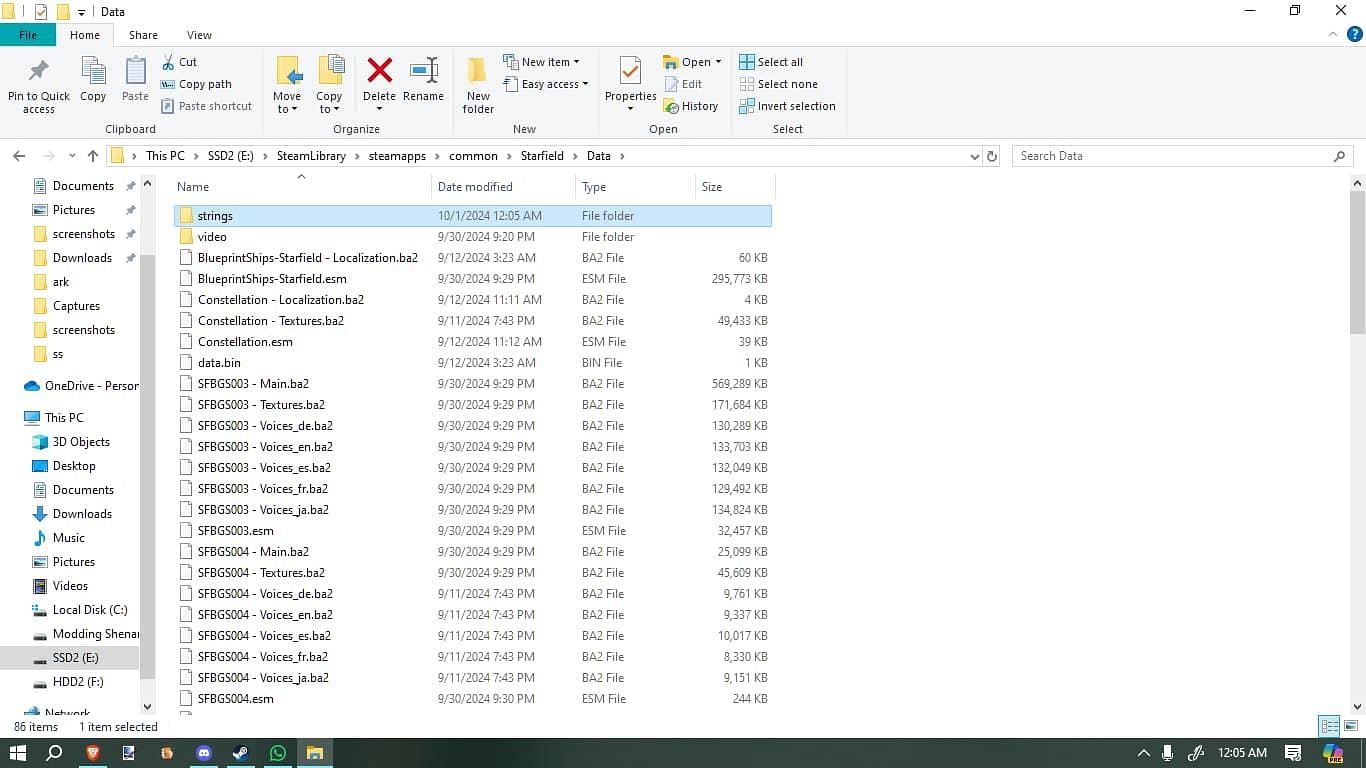The width and height of the screenshot is (1366, 768).
Task: Sort by Date modified column header
Action: pos(504,187)
